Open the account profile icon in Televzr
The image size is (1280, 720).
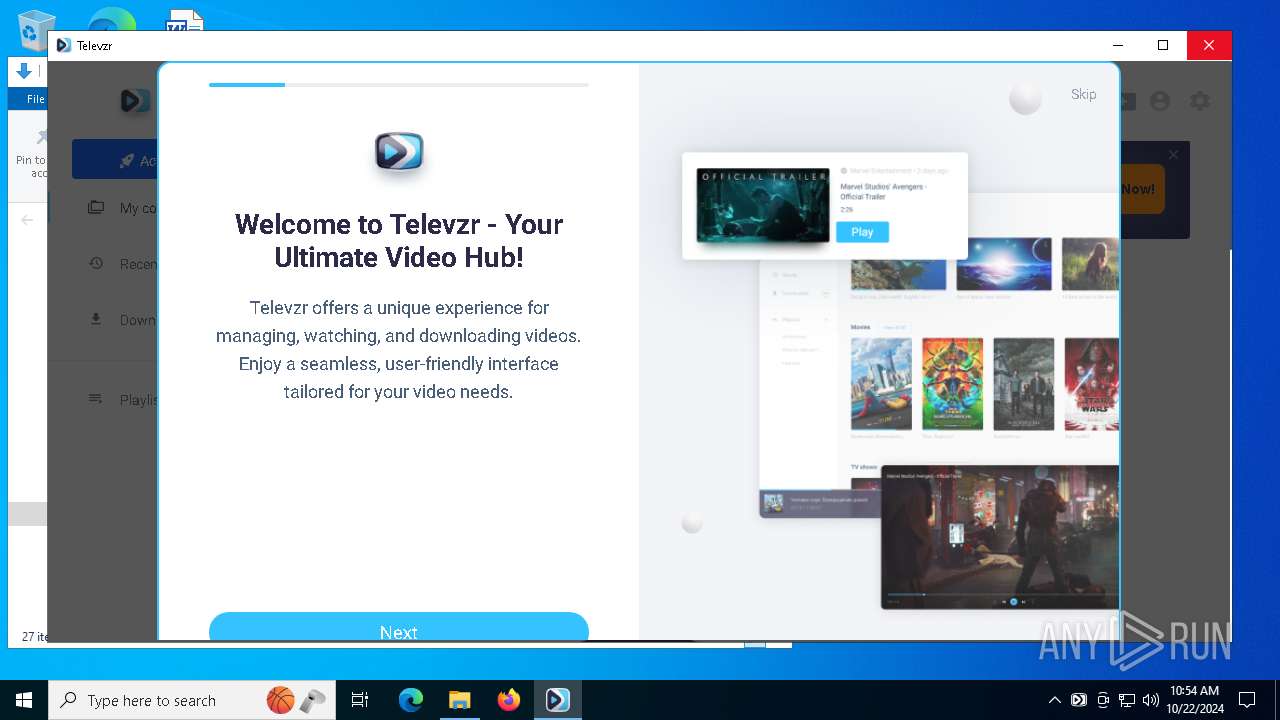1160,101
